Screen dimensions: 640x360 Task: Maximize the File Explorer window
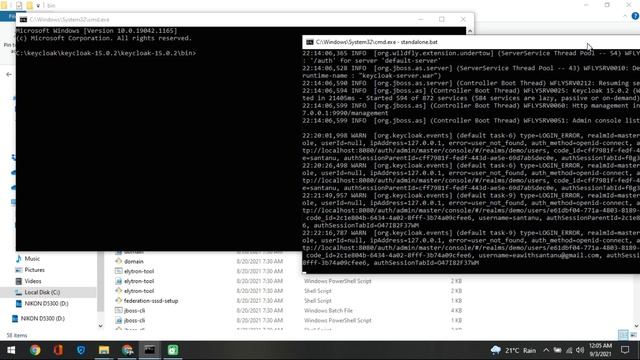(607, 5)
